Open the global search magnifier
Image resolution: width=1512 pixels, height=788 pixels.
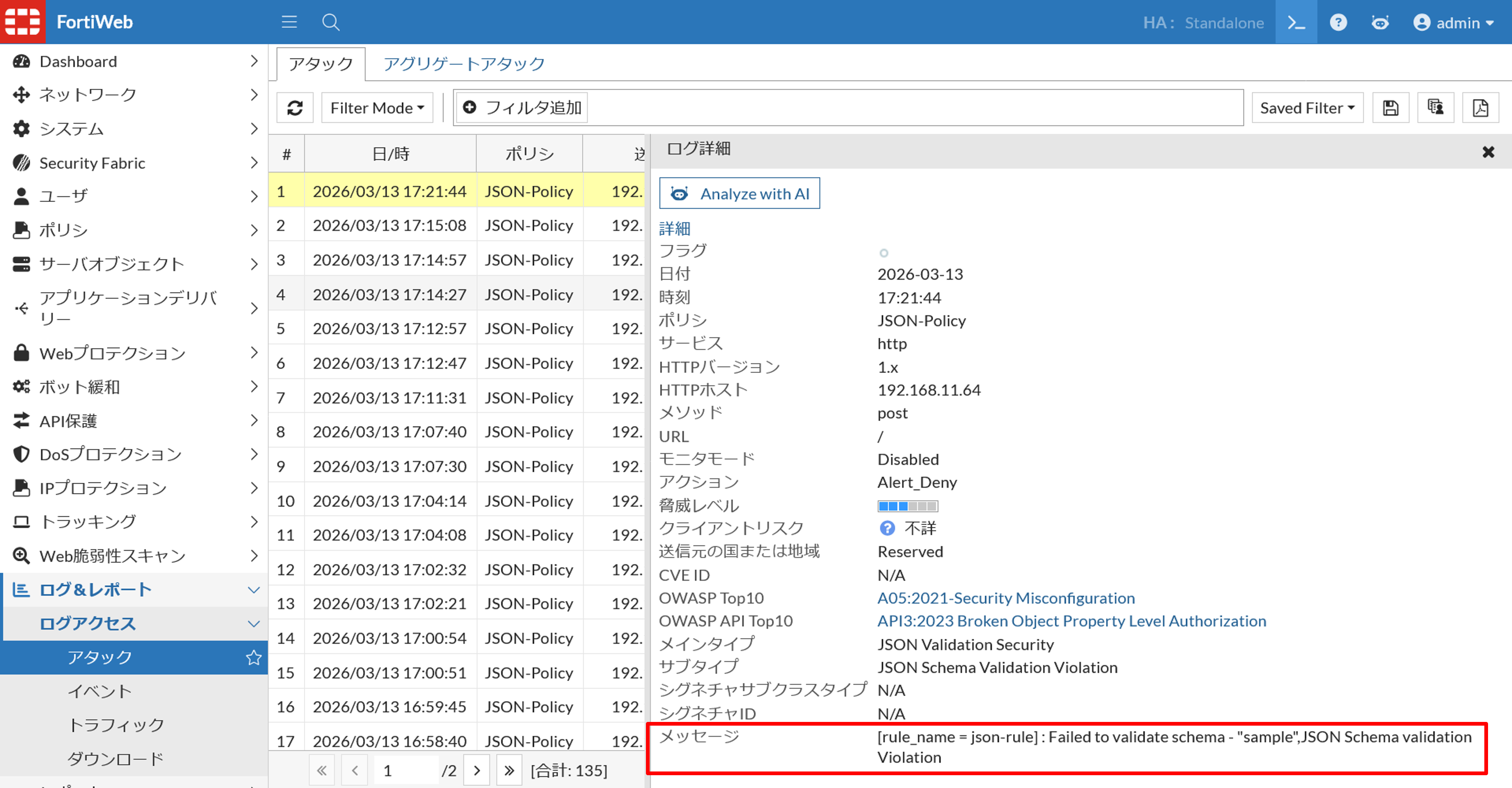point(330,22)
